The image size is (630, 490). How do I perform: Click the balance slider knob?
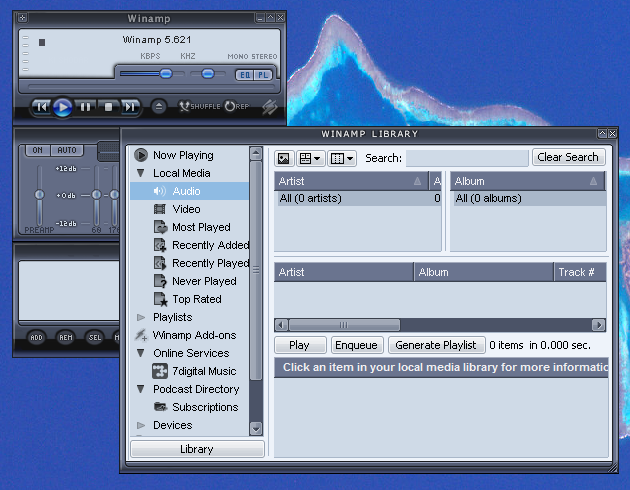[208, 74]
